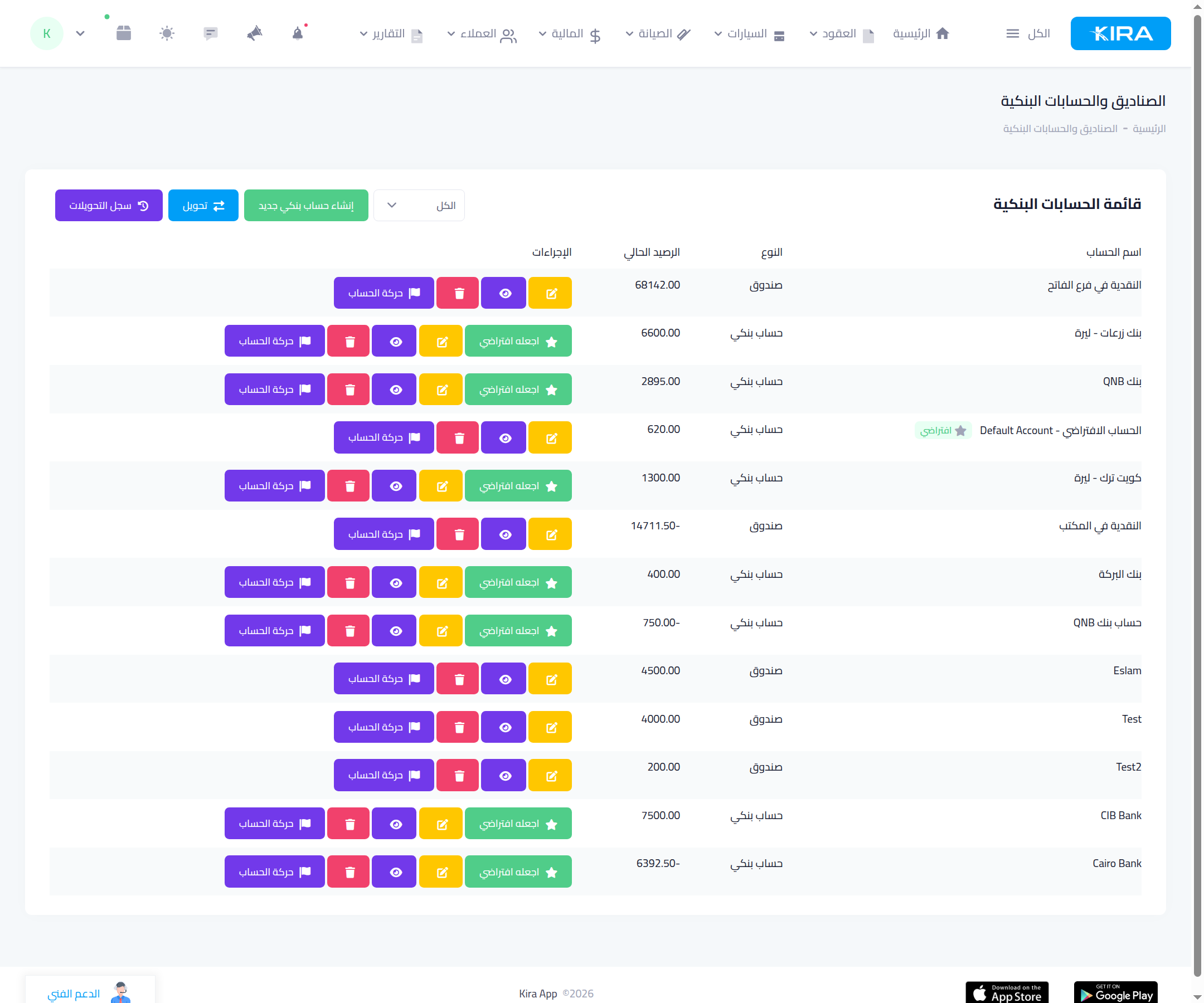The image size is (1204, 1003).
Task: View the كويت ترك - ليرة account
Action: [x=394, y=485]
